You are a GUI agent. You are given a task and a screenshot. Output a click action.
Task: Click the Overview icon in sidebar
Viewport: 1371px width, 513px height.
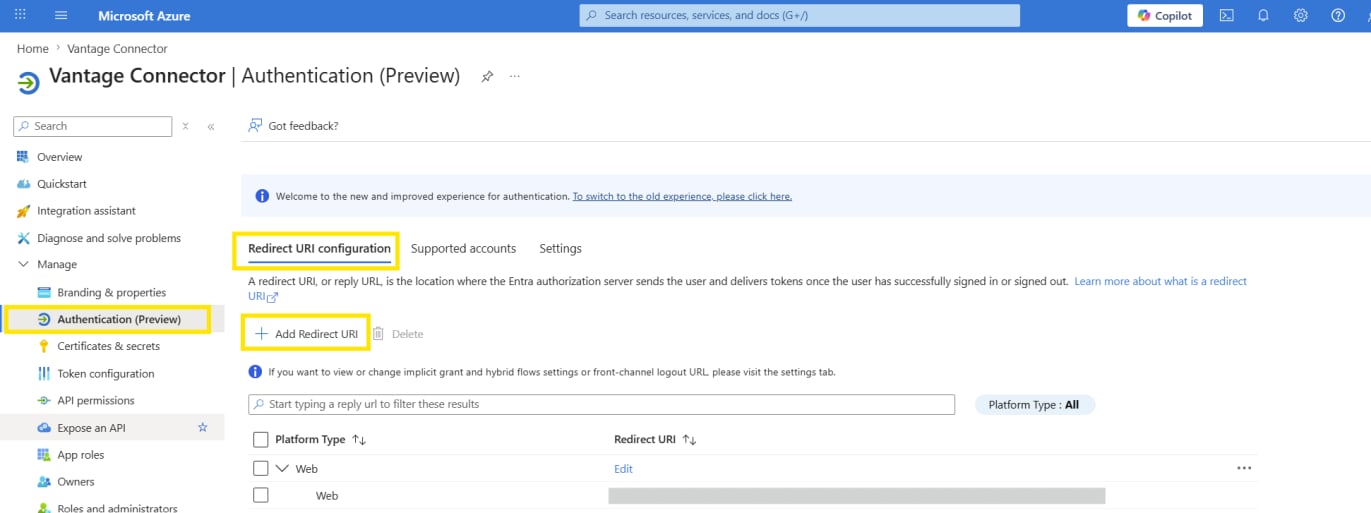(x=23, y=157)
